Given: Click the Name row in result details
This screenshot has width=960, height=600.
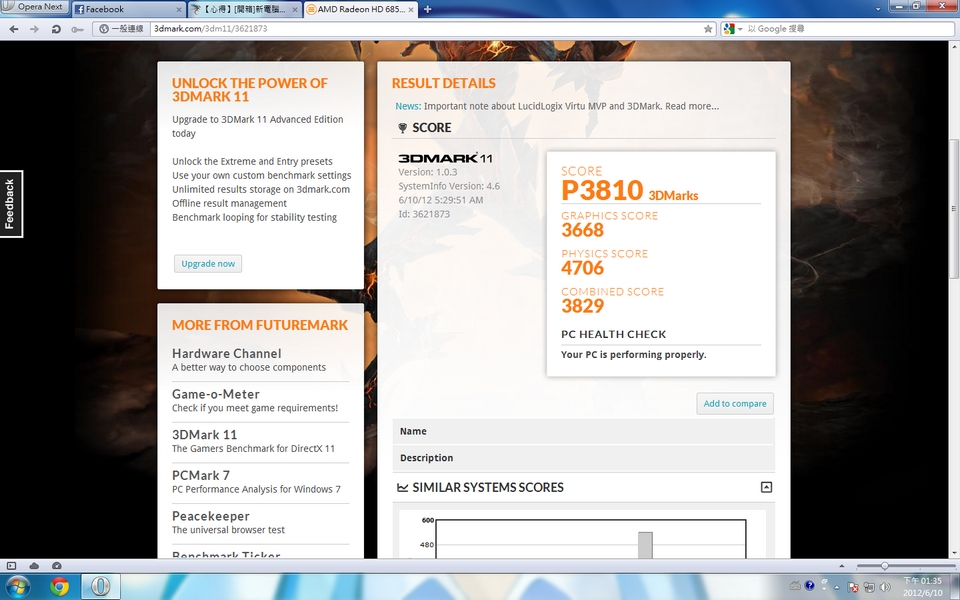Looking at the screenshot, I should pyautogui.click(x=583, y=431).
